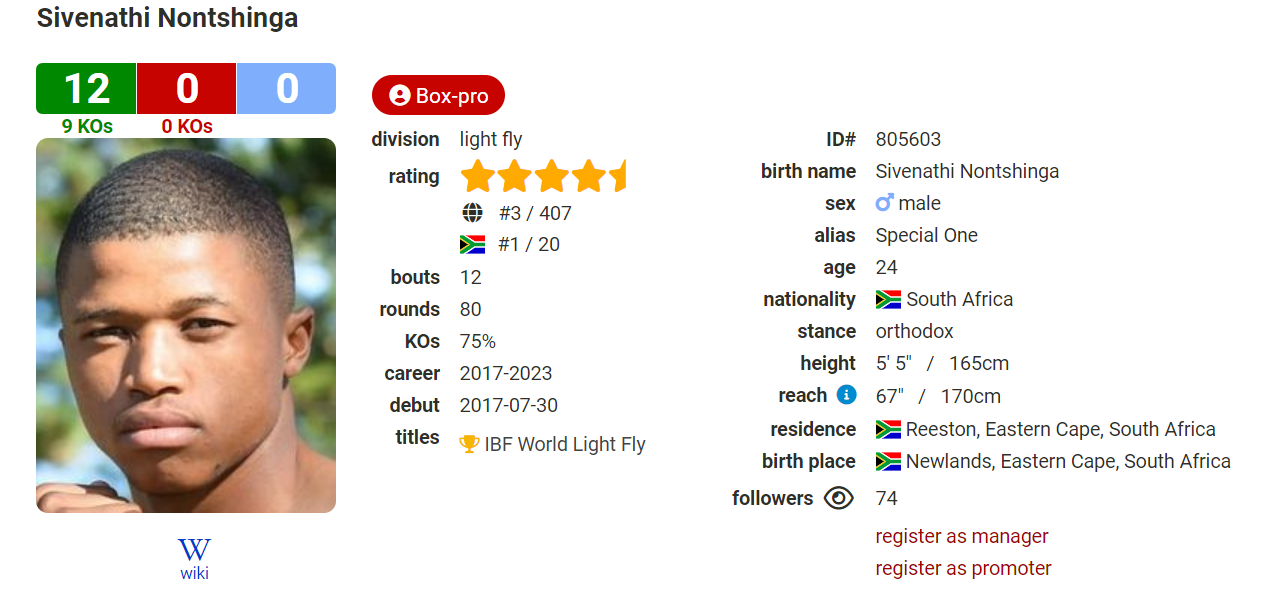Image resolution: width=1263 pixels, height=599 pixels.
Task: Click the Wikipedia W icon
Action: click(x=194, y=550)
